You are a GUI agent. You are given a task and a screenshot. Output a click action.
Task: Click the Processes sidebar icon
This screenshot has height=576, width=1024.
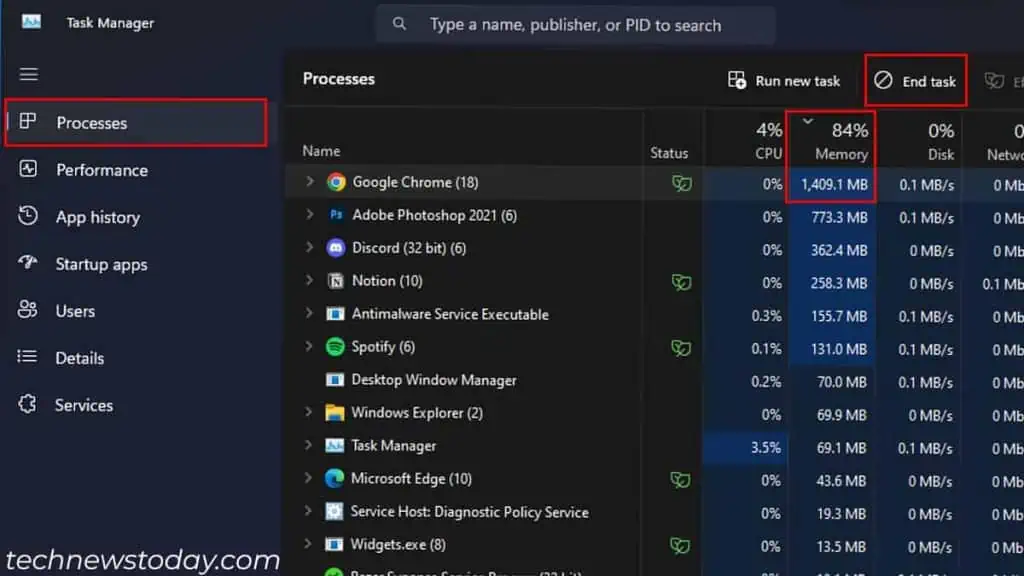coord(27,121)
